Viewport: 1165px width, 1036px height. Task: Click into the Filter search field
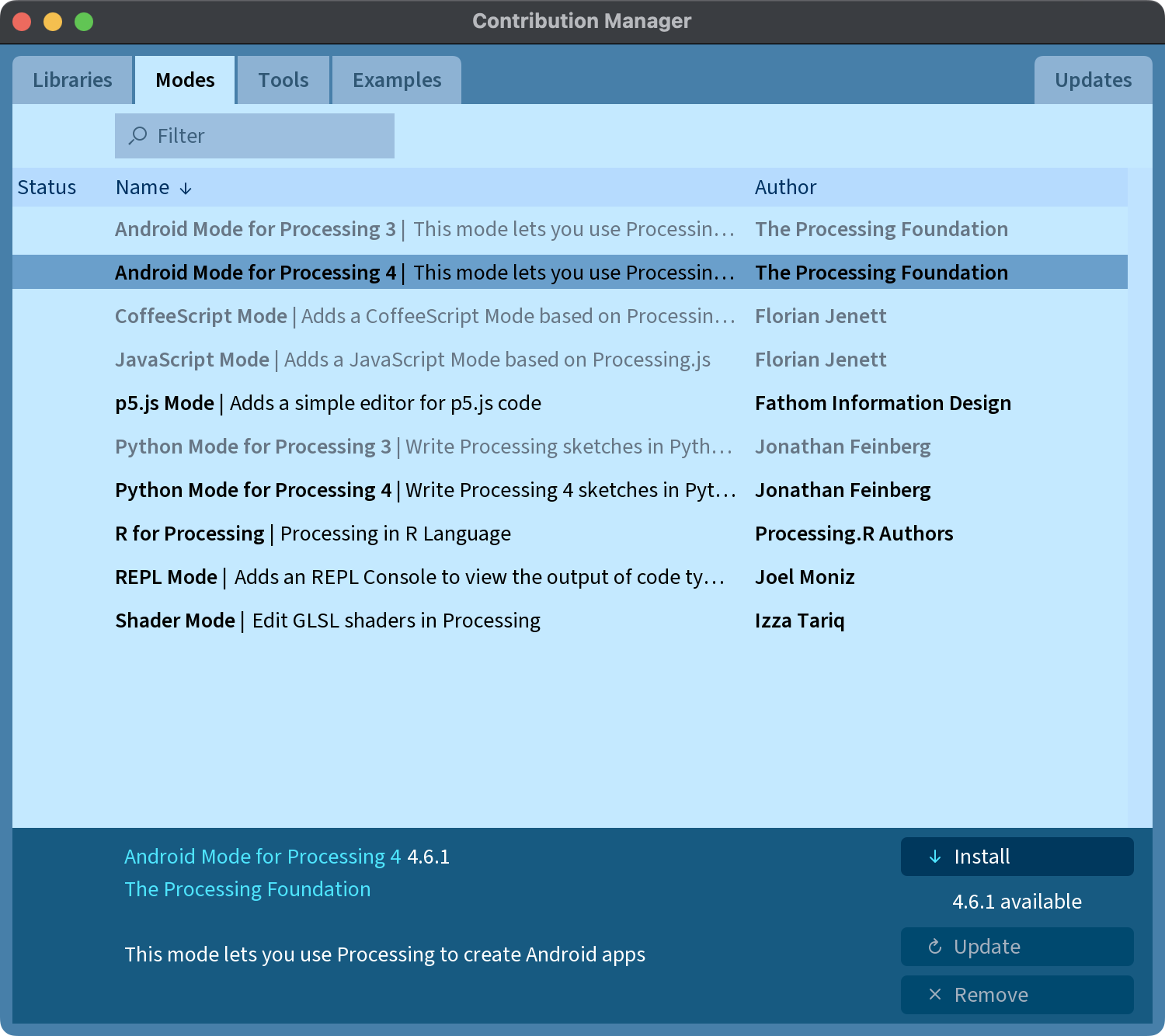point(255,136)
